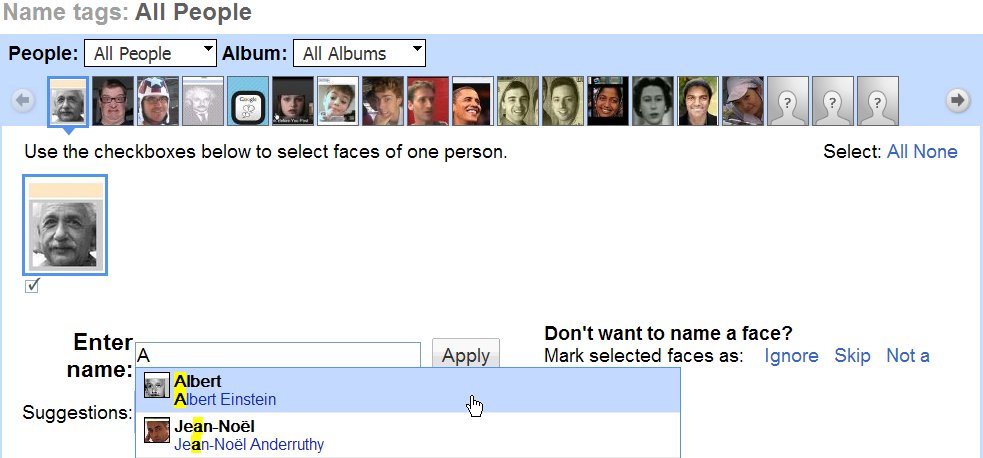Select face wearing stars-and-stripes helmet
Image resolution: width=983 pixels, height=458 pixels.
[x=157, y=101]
